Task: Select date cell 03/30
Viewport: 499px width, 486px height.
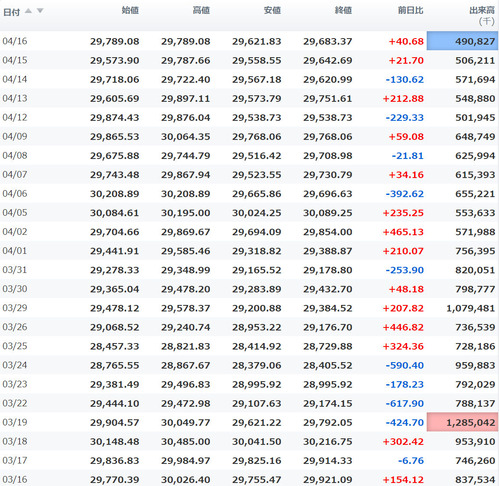Action: tap(15, 289)
